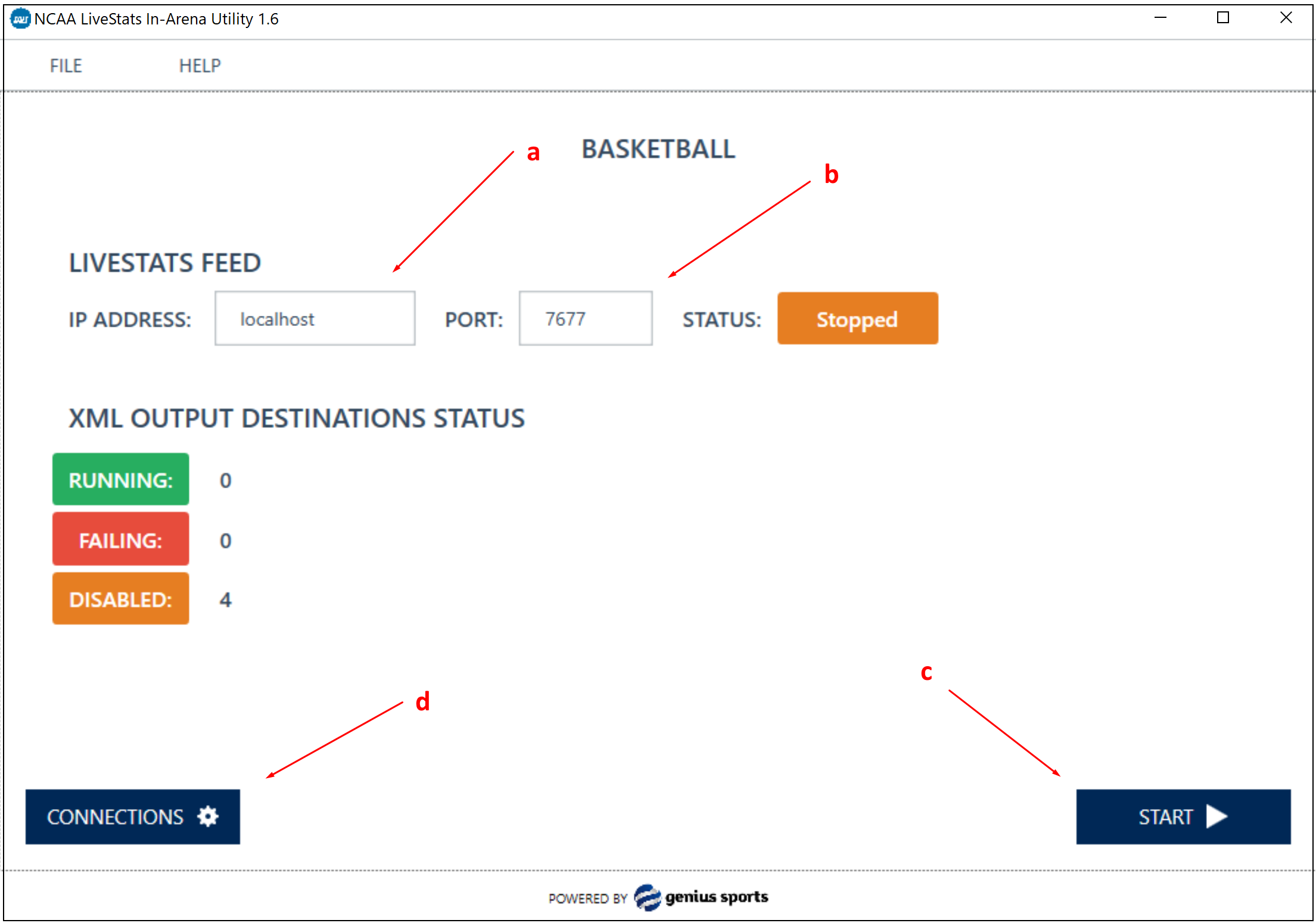Minimize the LiveStats window
1316x923 pixels.
[x=1160, y=18]
